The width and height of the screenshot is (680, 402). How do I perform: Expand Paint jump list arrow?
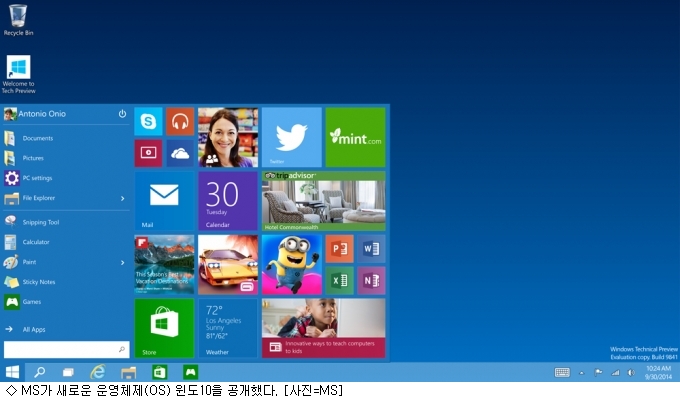tap(123, 262)
